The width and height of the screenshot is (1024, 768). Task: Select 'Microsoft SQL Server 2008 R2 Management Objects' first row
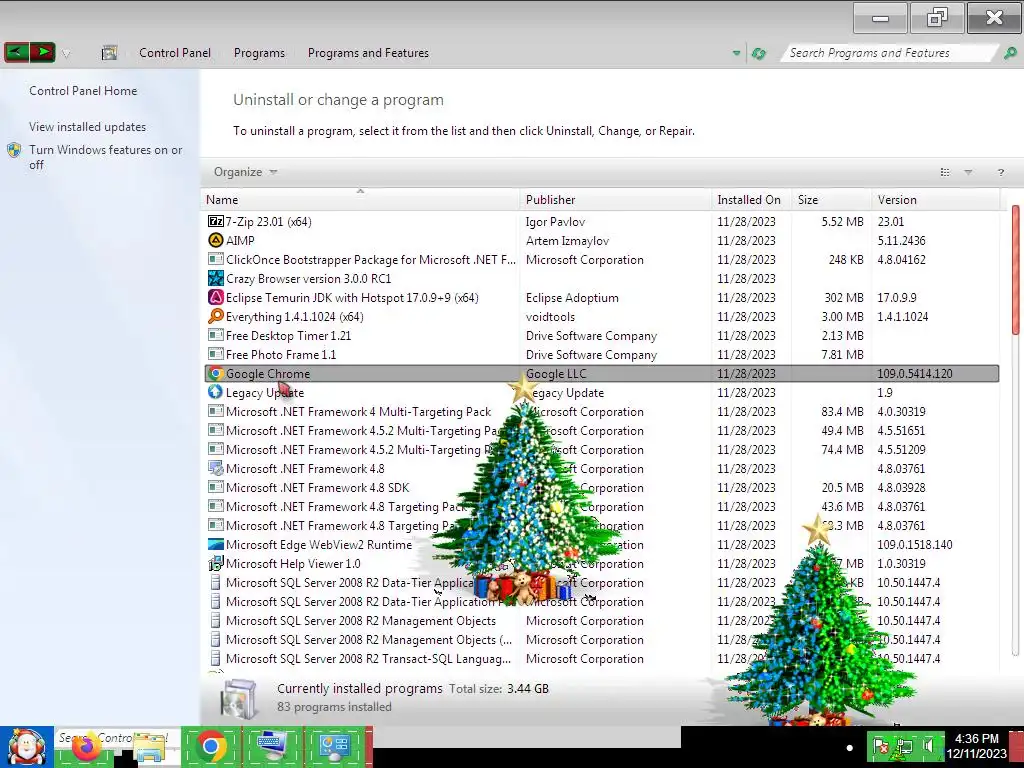(601, 621)
